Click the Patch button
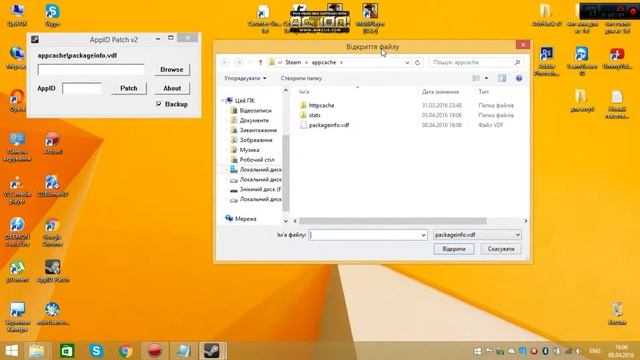 [x=129, y=88]
